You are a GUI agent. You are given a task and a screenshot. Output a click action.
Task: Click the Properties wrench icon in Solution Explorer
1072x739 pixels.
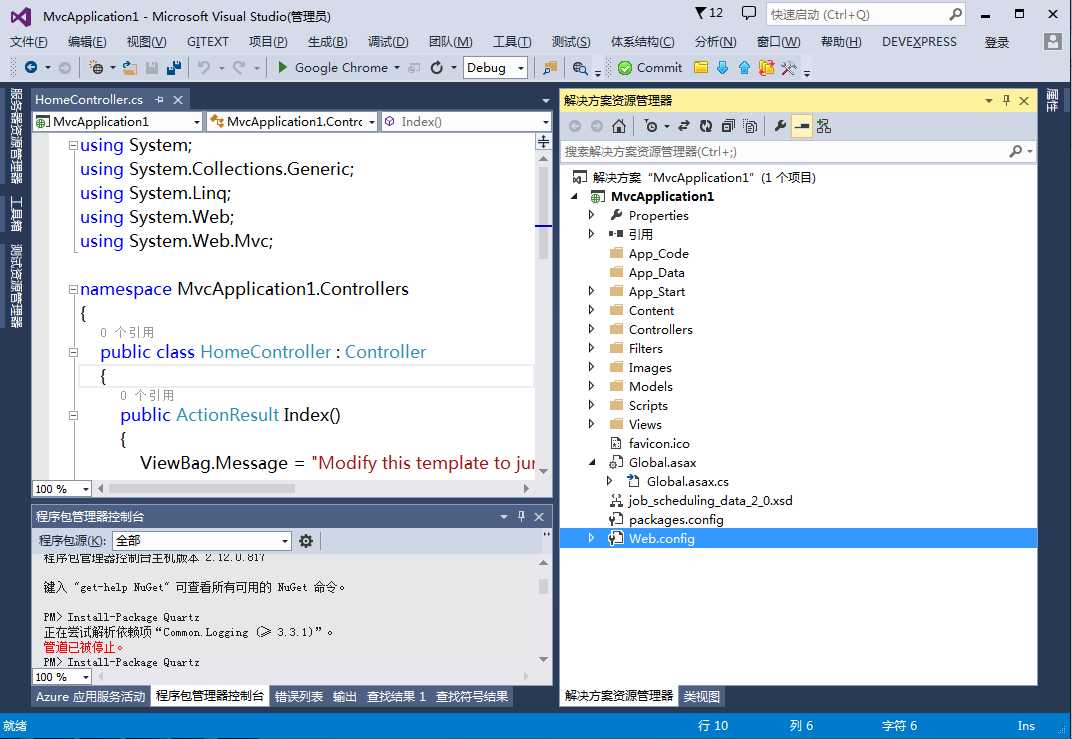point(779,126)
